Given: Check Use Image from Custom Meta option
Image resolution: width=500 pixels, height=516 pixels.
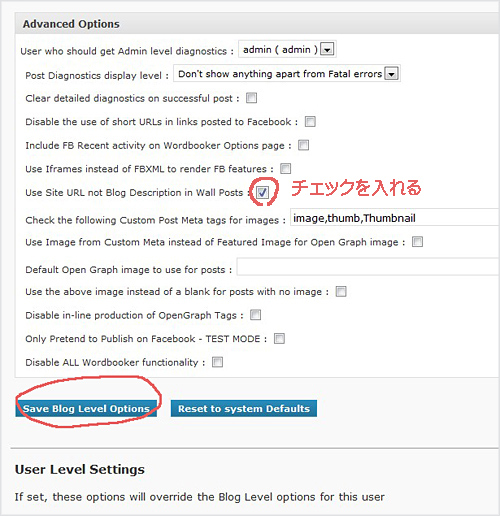Looking at the screenshot, I should (x=417, y=242).
